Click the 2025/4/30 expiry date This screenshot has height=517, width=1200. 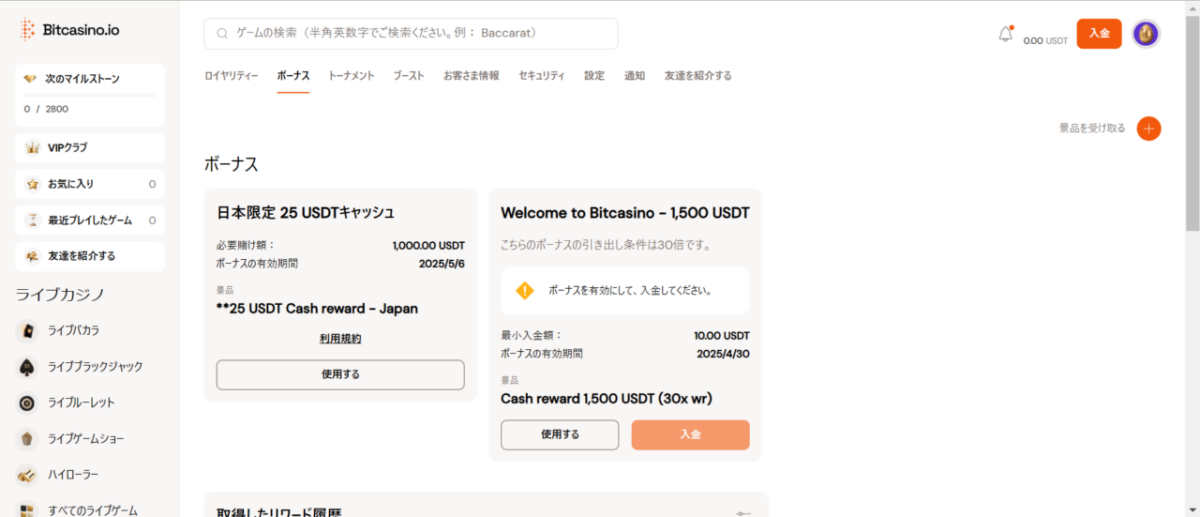[723, 353]
